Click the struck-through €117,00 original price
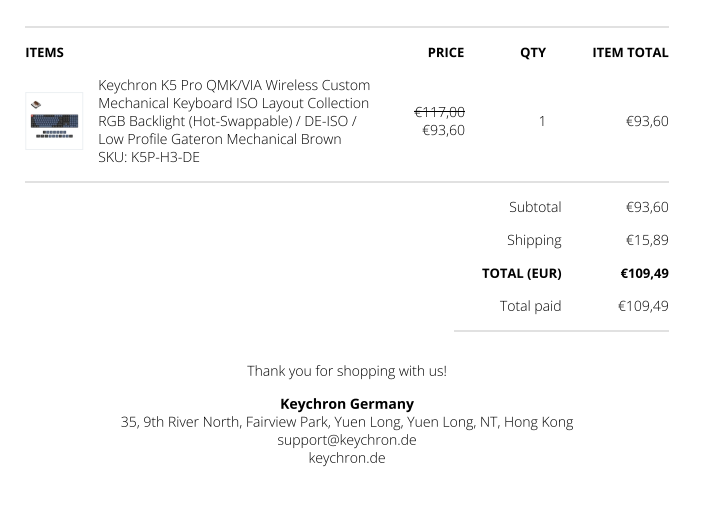The image size is (726, 508). click(x=440, y=112)
